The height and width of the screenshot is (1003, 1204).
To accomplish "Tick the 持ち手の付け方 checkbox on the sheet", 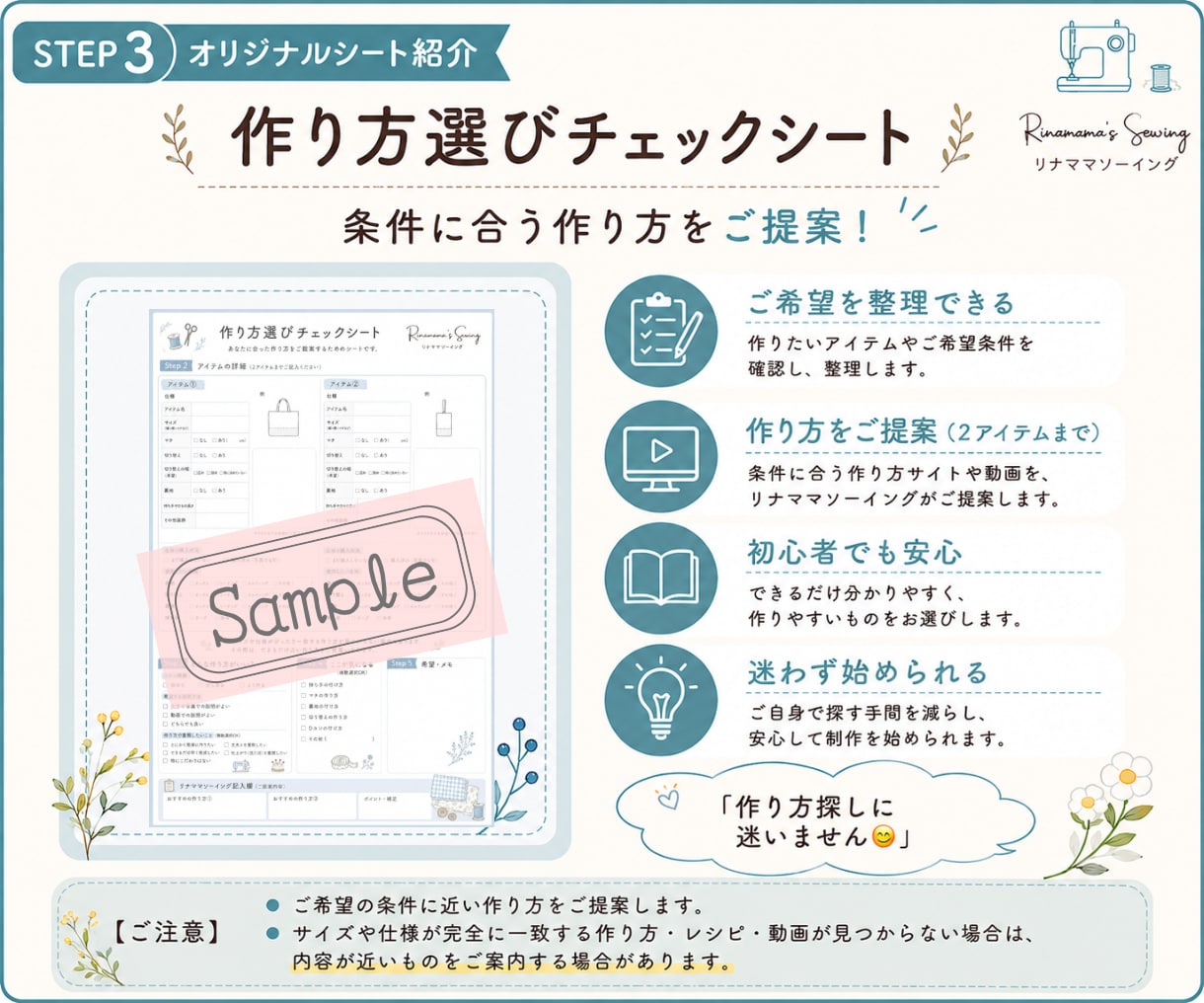I will [x=303, y=684].
